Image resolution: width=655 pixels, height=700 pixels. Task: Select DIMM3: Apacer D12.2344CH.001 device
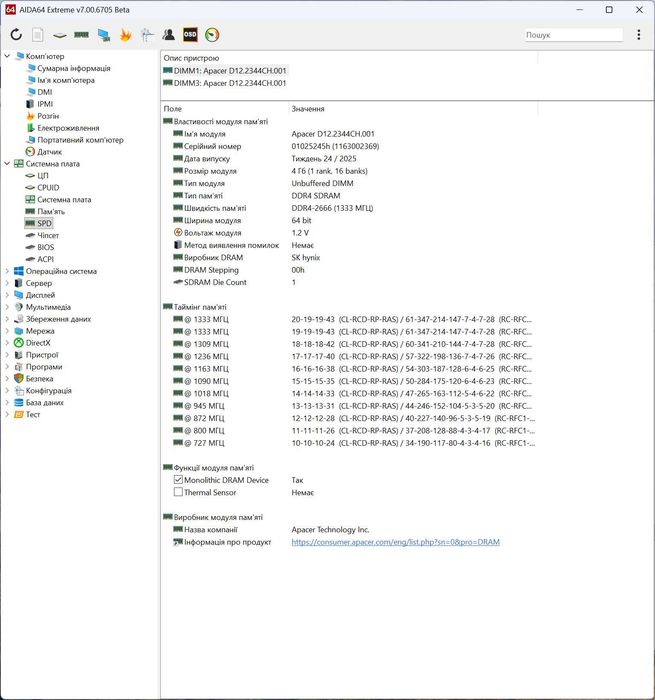[x=225, y=83]
